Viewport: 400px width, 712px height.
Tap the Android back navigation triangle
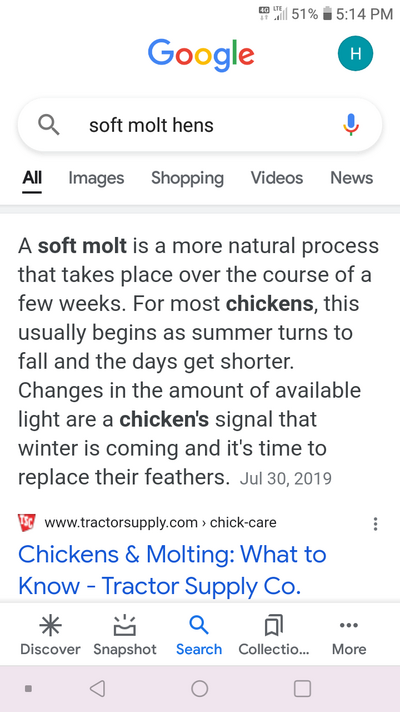[x=98, y=688]
